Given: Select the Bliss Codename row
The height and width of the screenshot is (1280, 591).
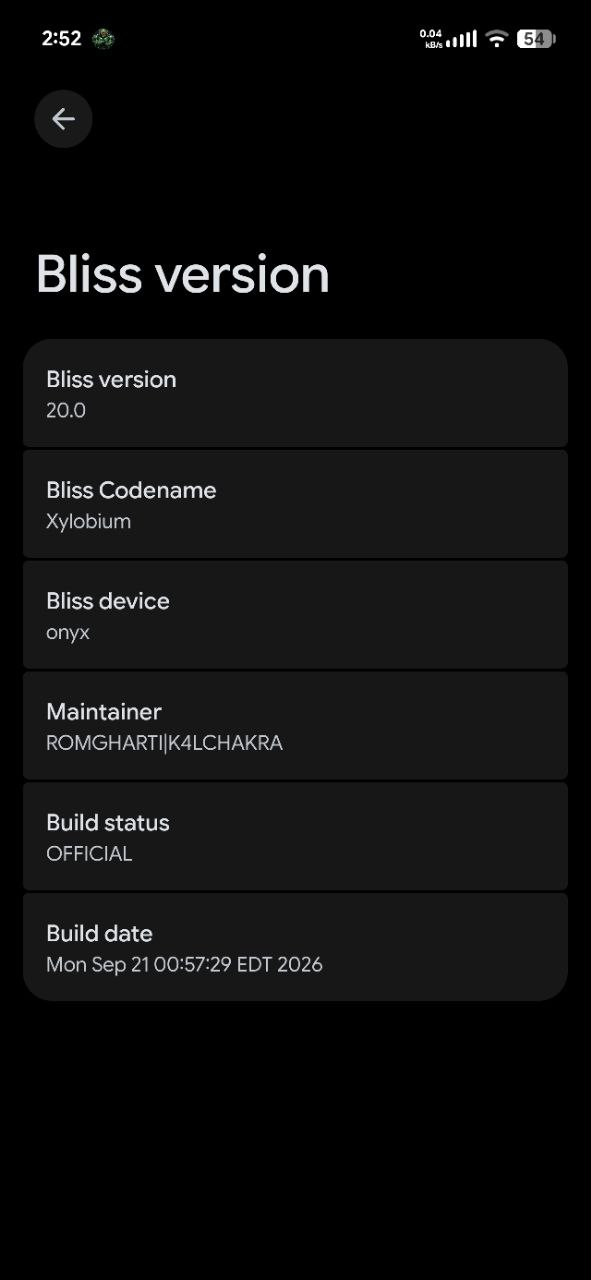Looking at the screenshot, I should (295, 504).
